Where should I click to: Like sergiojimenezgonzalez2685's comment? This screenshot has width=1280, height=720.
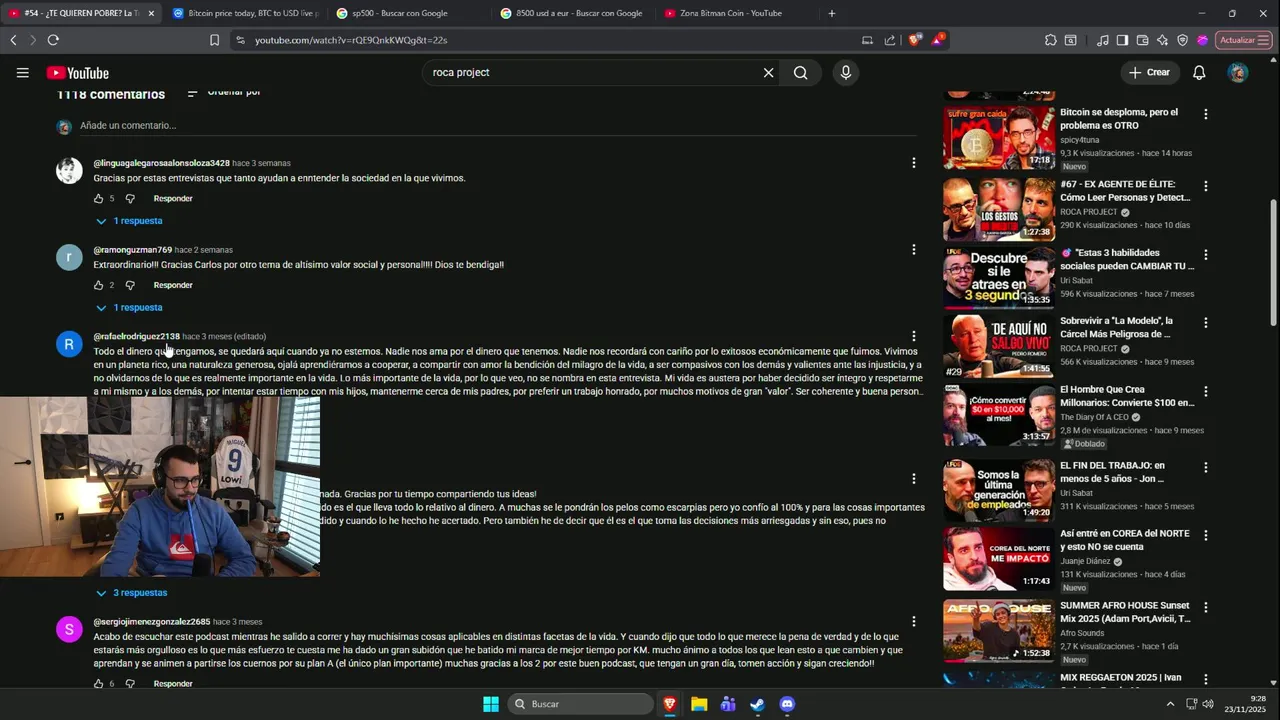tap(98, 684)
